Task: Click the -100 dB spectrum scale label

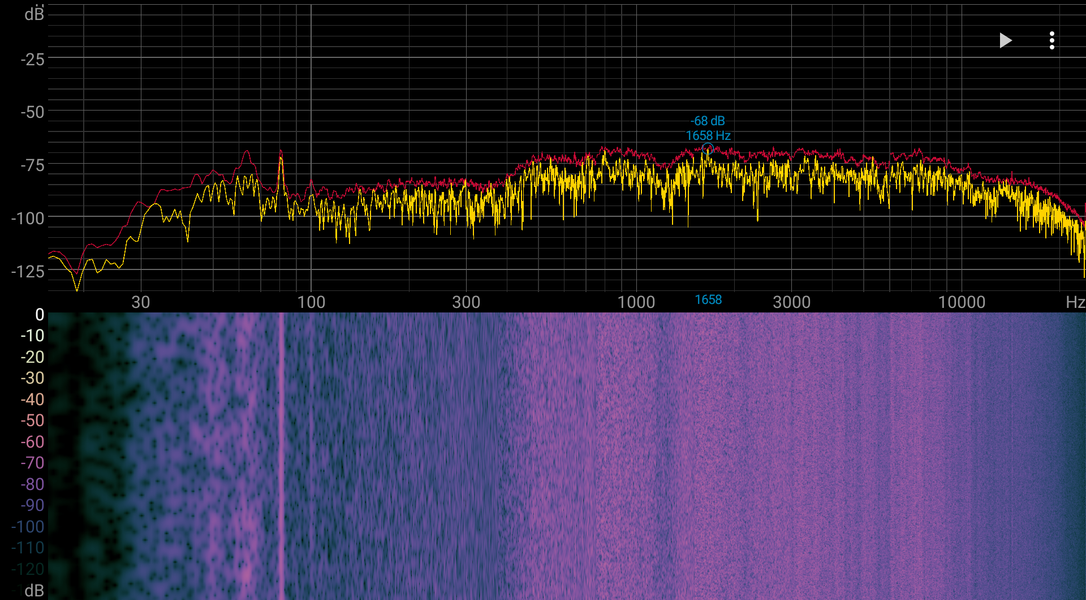Action: click(x=28, y=218)
